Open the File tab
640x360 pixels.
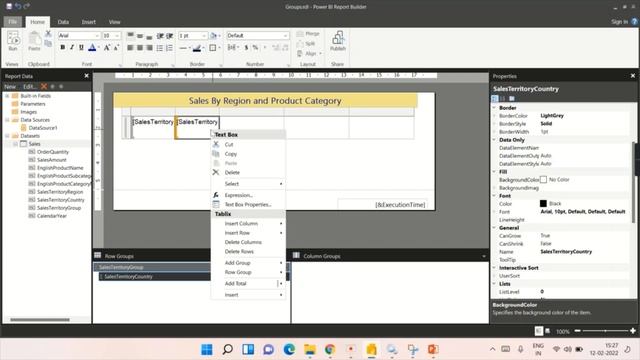[x=13, y=22]
